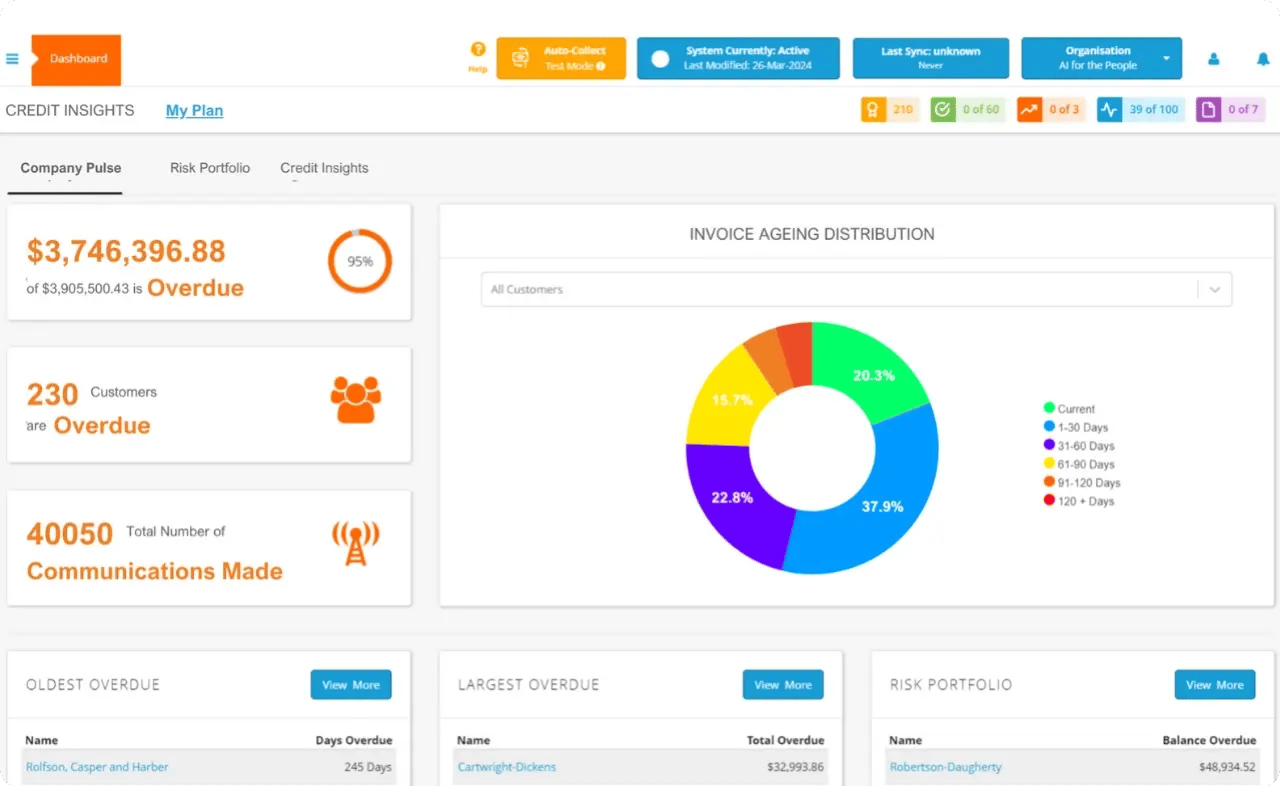
Task: Click the overdue customers people icon
Action: coord(356,399)
